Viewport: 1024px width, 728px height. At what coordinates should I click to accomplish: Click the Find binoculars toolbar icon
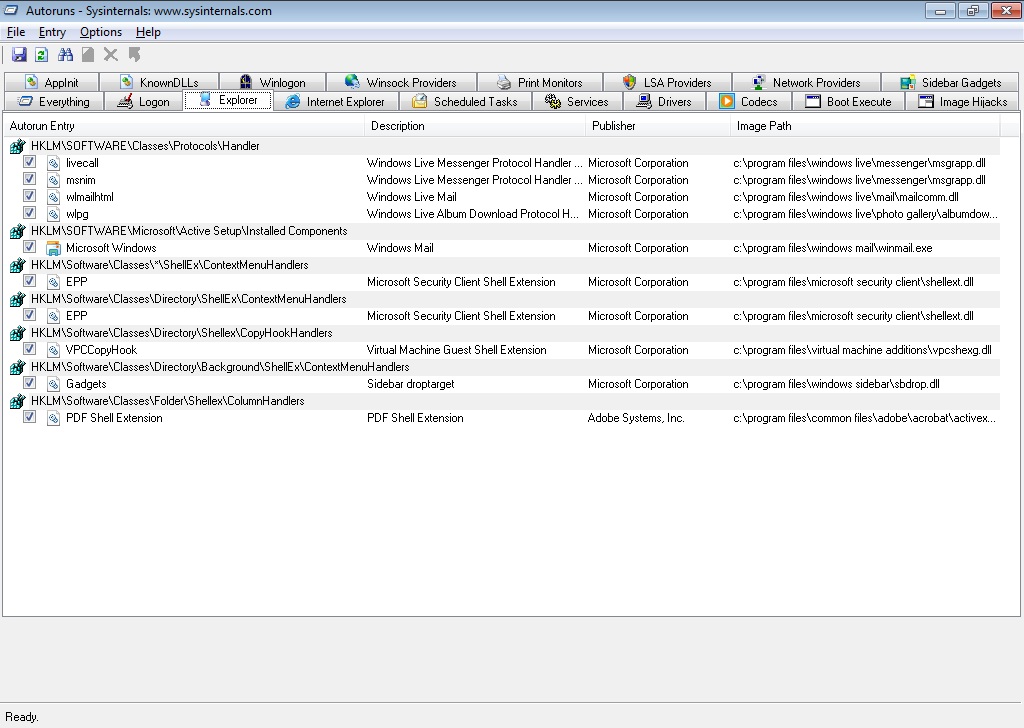65,55
